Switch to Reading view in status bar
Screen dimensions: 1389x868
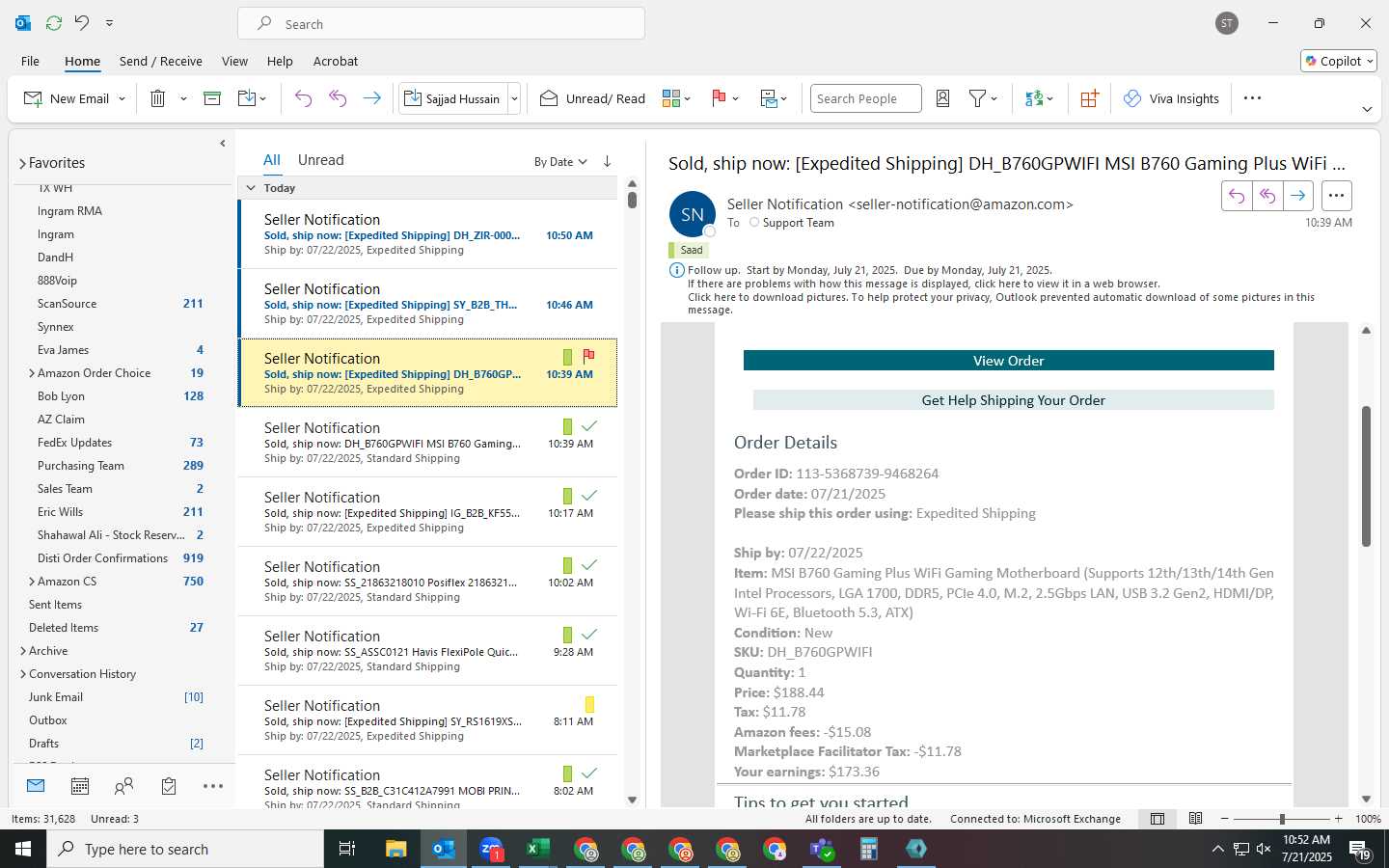tap(1195, 819)
